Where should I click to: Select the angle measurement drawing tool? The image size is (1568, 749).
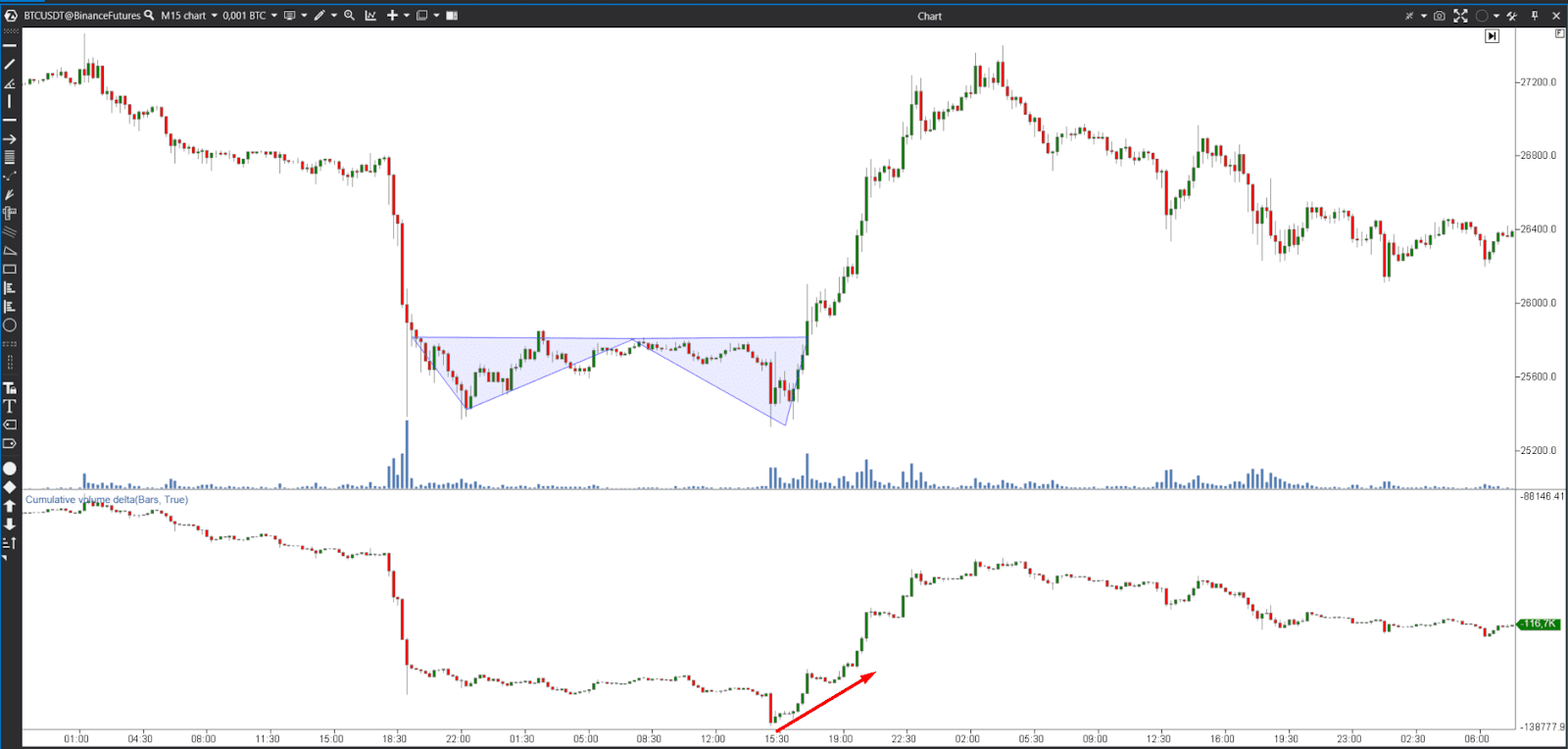[10, 83]
